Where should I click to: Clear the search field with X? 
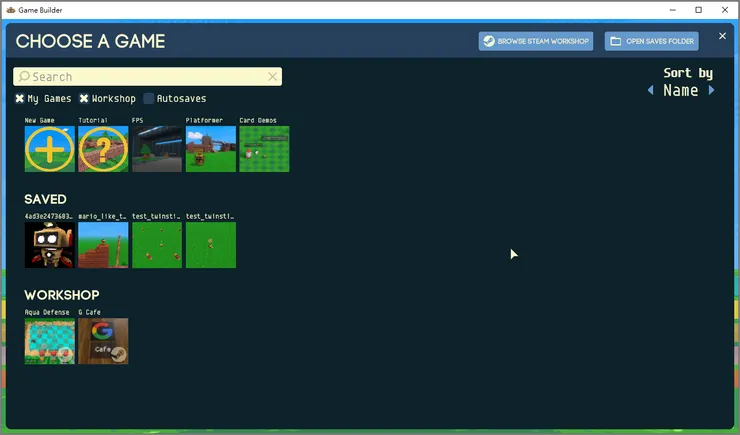[x=272, y=76]
